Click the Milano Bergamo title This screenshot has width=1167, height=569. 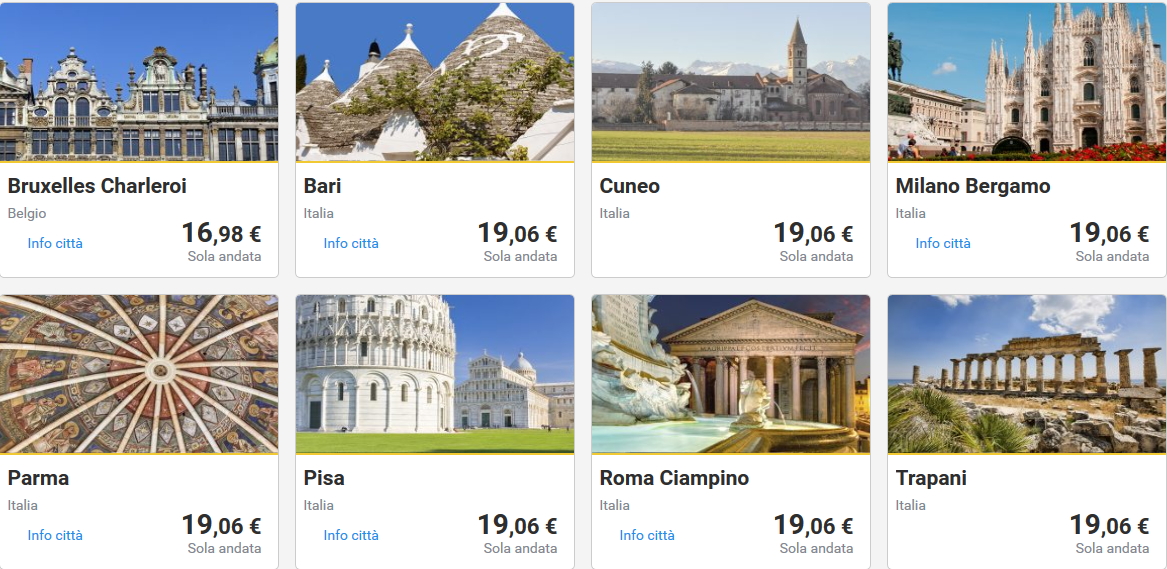(x=972, y=186)
